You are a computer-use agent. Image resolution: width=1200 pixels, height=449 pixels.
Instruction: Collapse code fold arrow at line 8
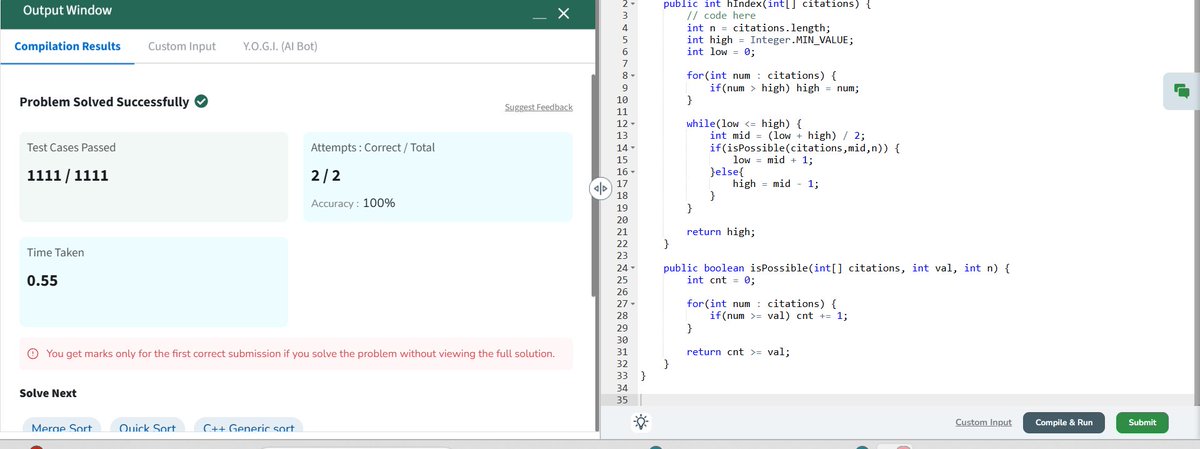[635, 76]
